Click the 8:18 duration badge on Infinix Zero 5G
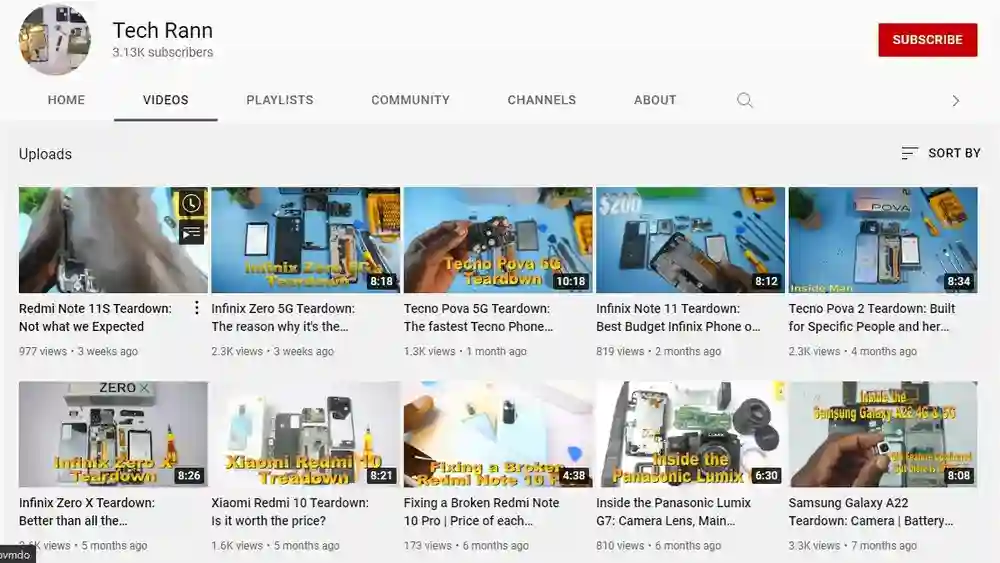The height and width of the screenshot is (563, 1000). tap(381, 281)
